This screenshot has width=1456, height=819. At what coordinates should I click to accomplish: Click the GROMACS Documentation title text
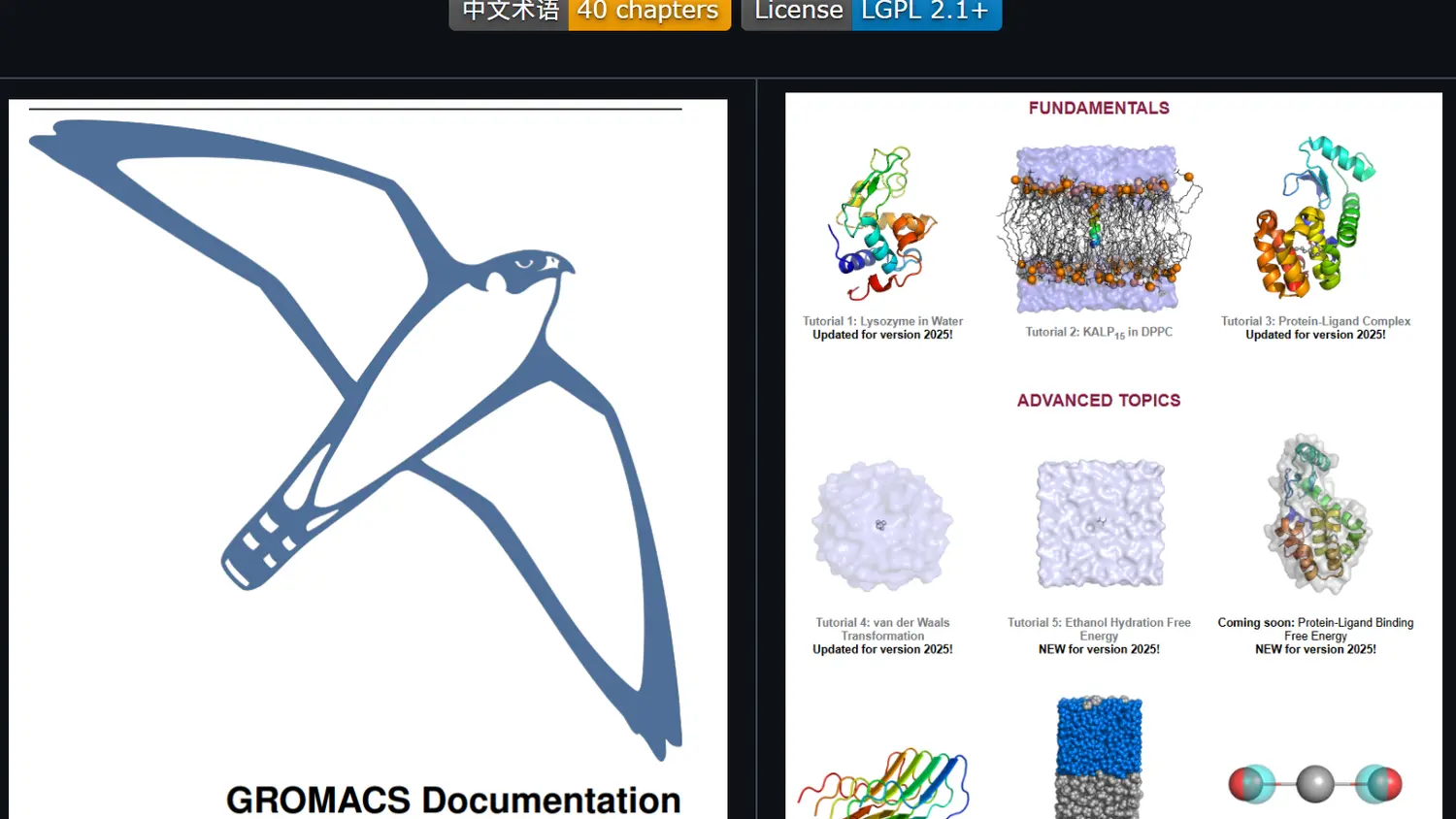[x=453, y=800]
